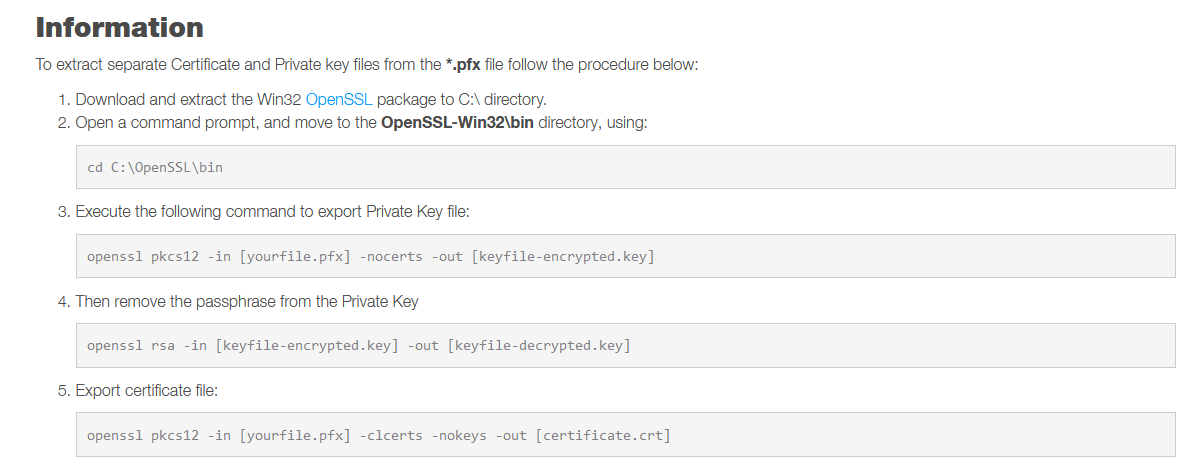Click the bold "*.pfx" text in intro
Image resolution: width=1202 pixels, height=474 pixels.
click(462, 64)
